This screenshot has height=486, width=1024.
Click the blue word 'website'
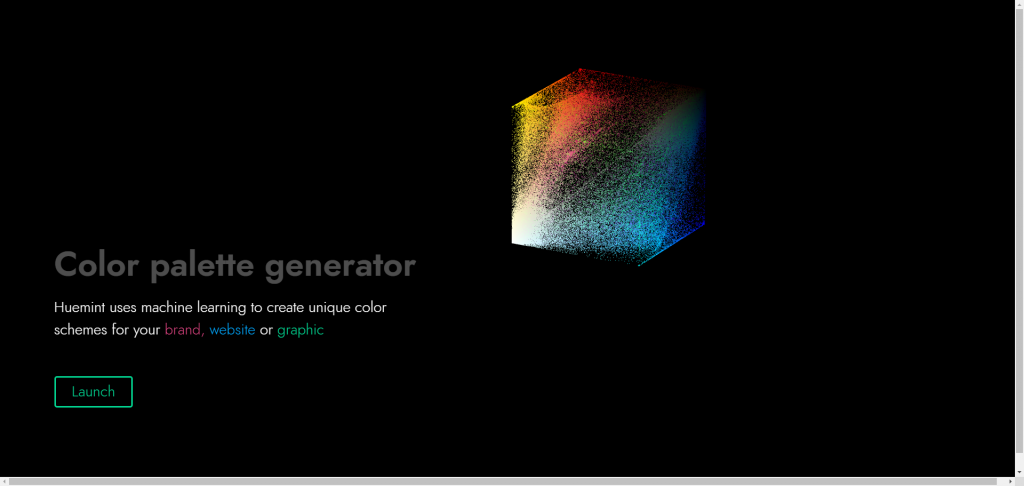[232, 330]
